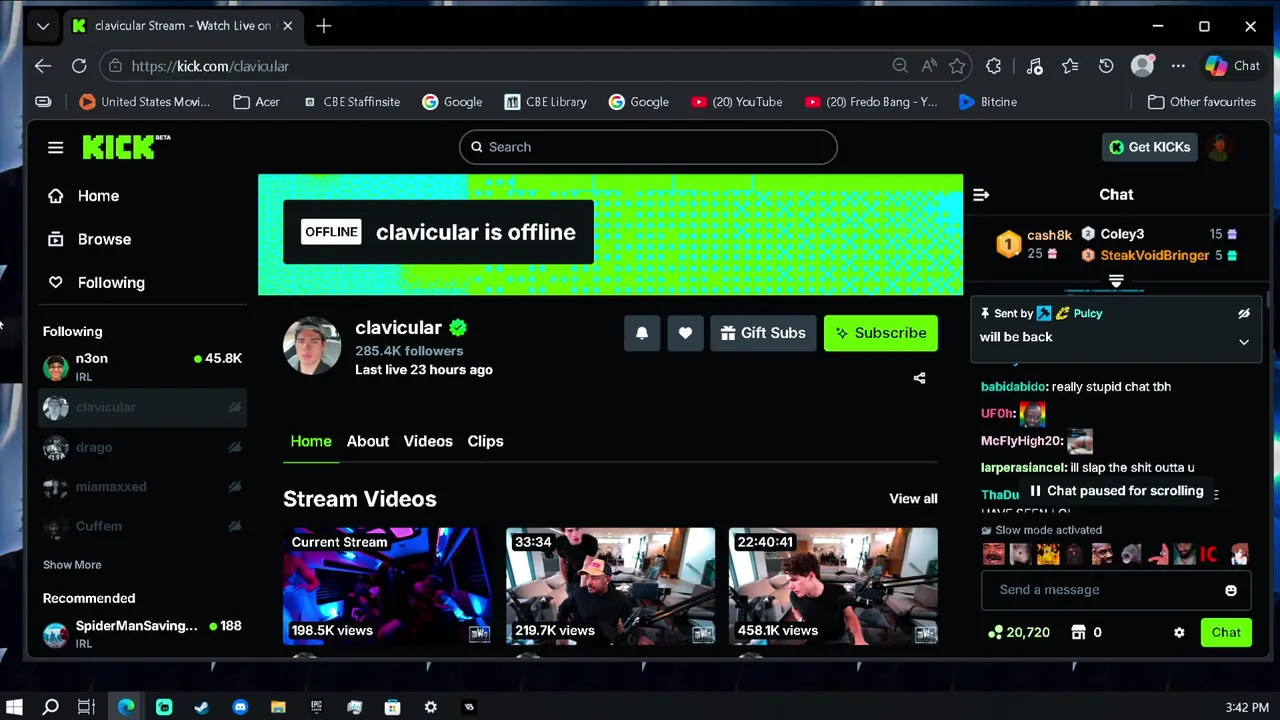Screen dimensions: 1280x720
Task: Open the CBE Library bookmark
Action: pyautogui.click(x=545, y=102)
